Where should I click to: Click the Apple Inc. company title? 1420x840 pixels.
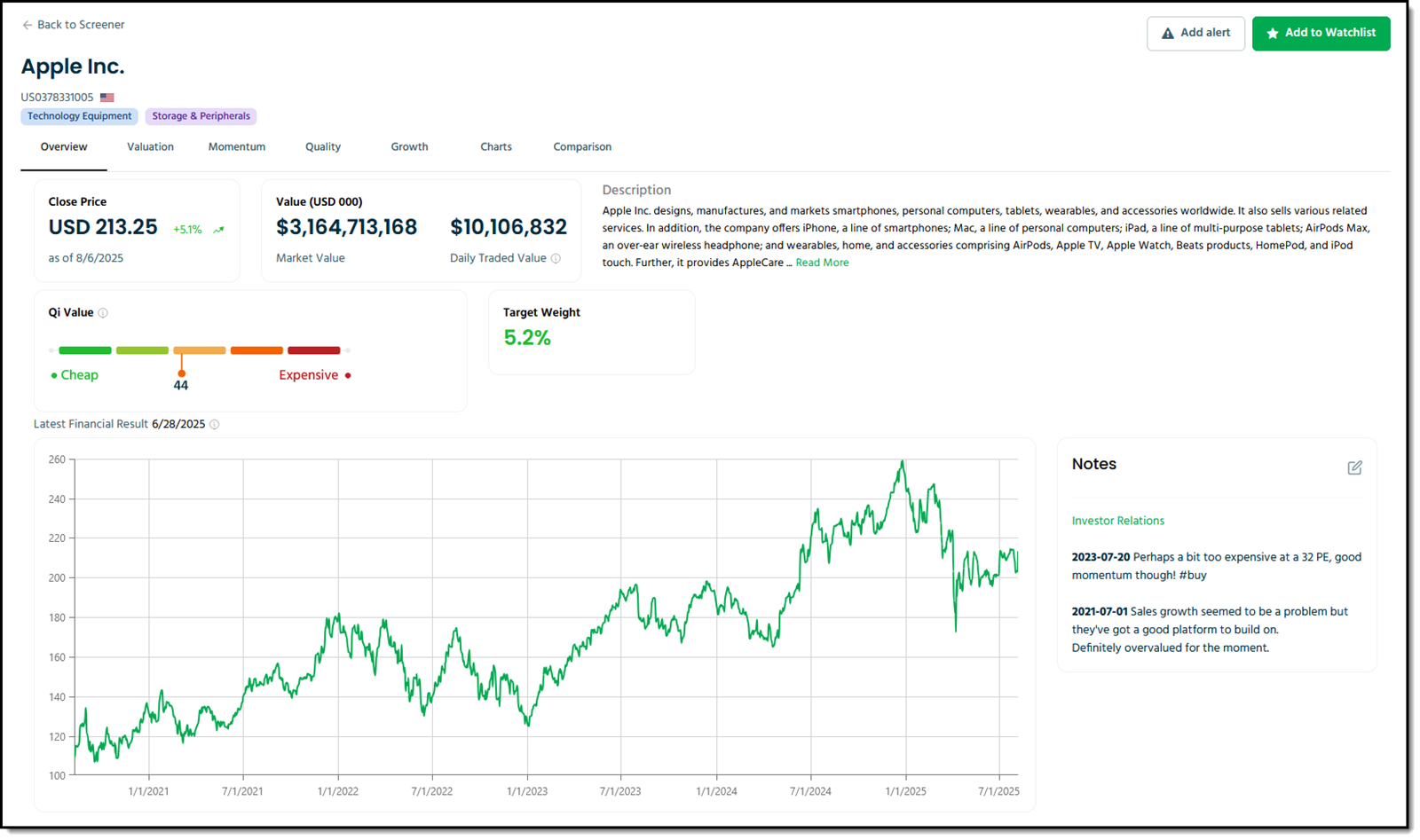point(73,67)
